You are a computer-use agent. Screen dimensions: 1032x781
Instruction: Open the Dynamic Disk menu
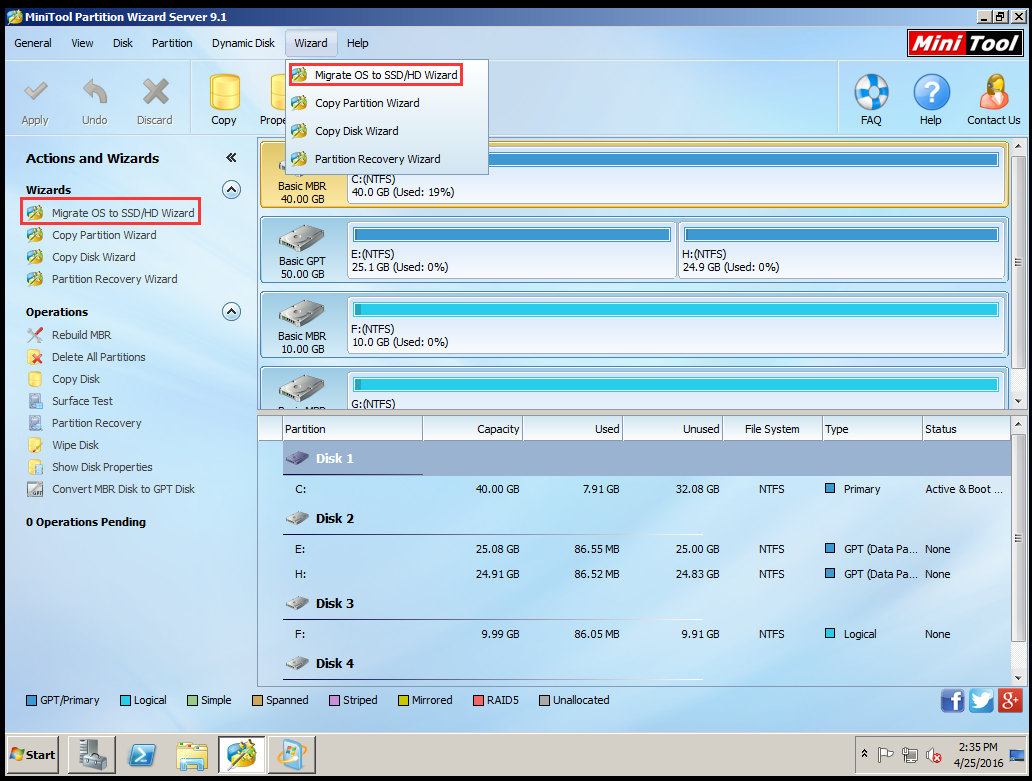243,43
